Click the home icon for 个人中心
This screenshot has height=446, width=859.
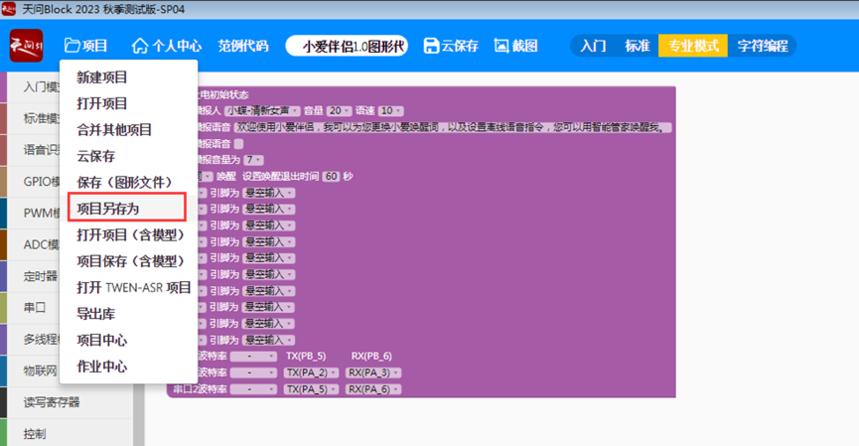(140, 46)
